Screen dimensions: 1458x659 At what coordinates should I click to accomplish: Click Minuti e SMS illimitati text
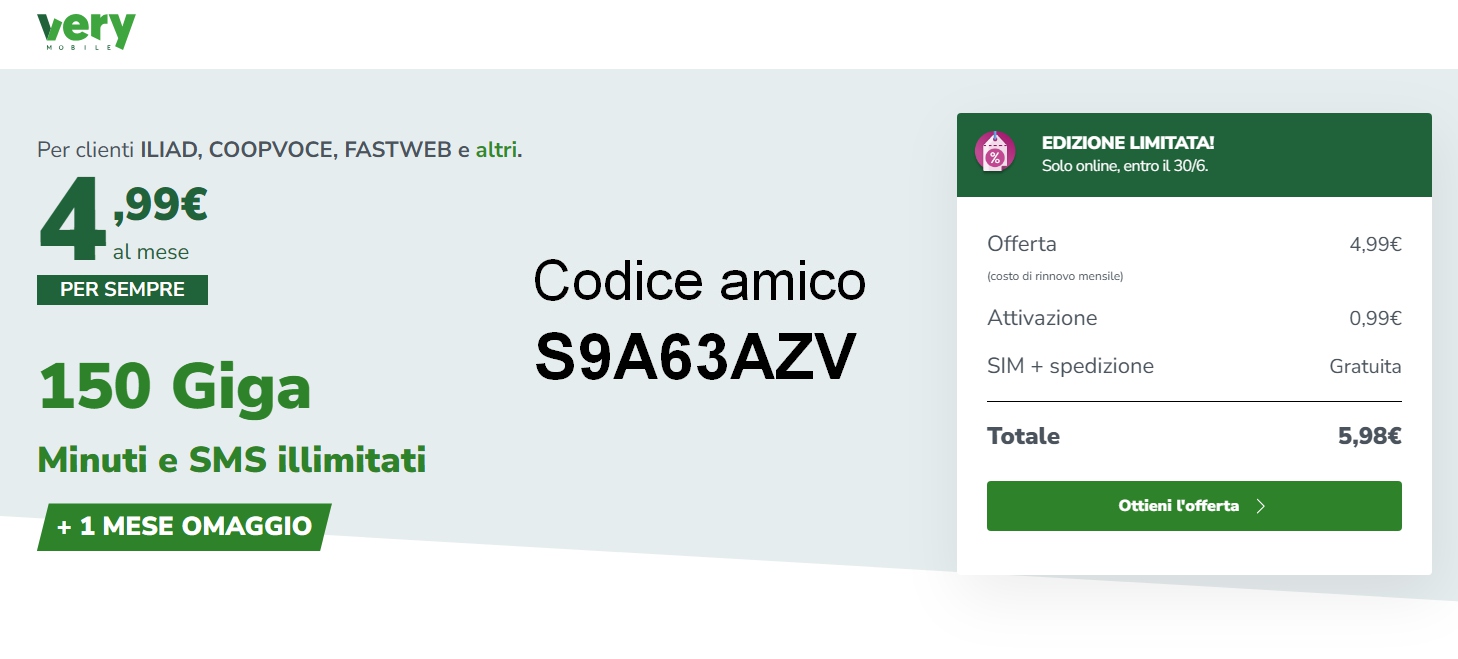(x=232, y=460)
